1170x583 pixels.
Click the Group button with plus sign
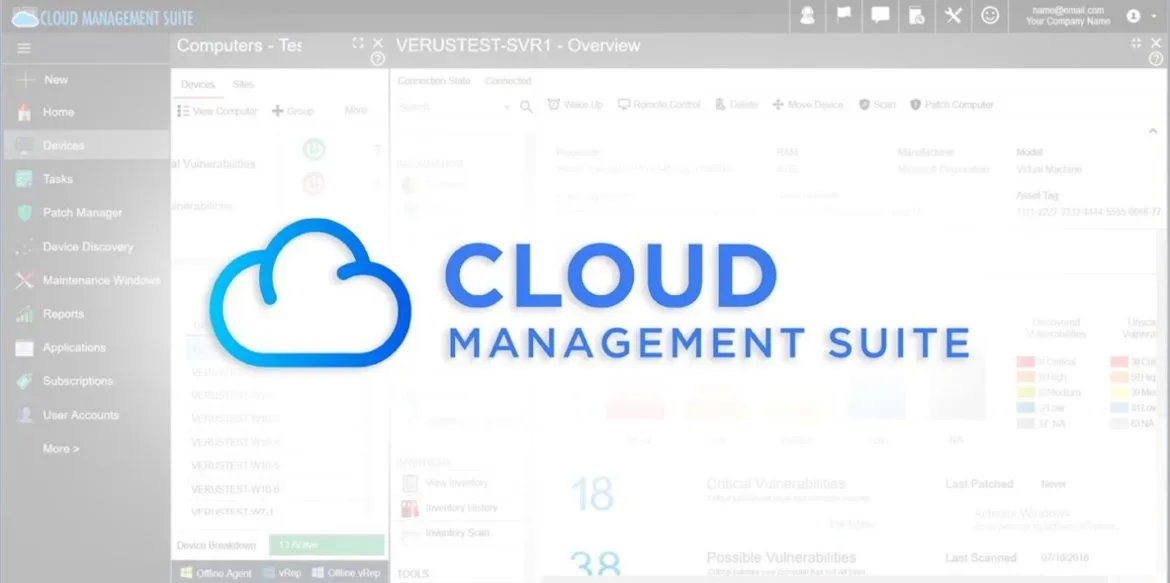tap(292, 111)
